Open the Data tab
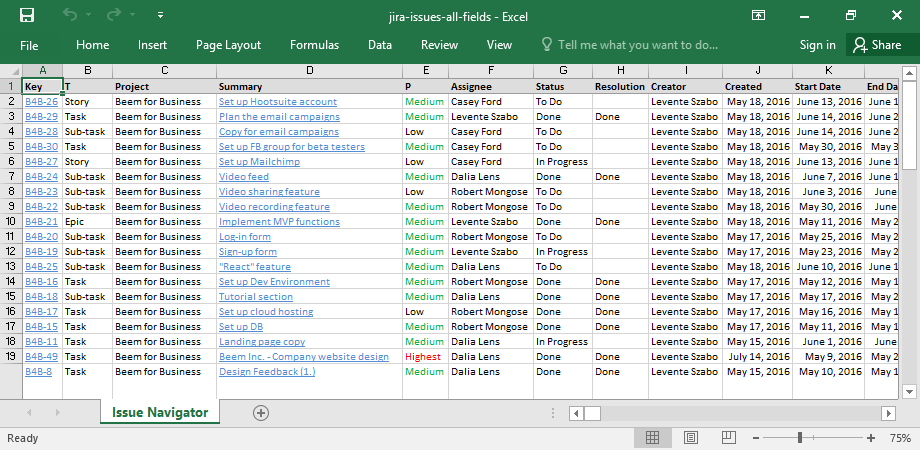This screenshot has height=450, width=920. click(380, 45)
